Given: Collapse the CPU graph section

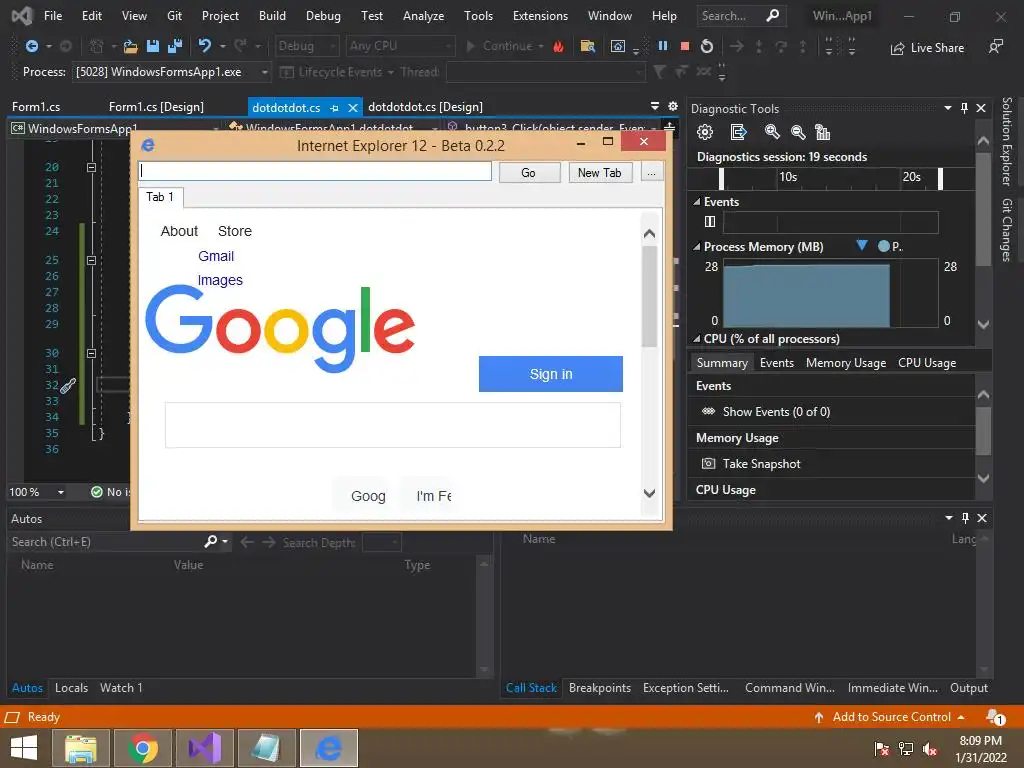Looking at the screenshot, I should pos(696,339).
